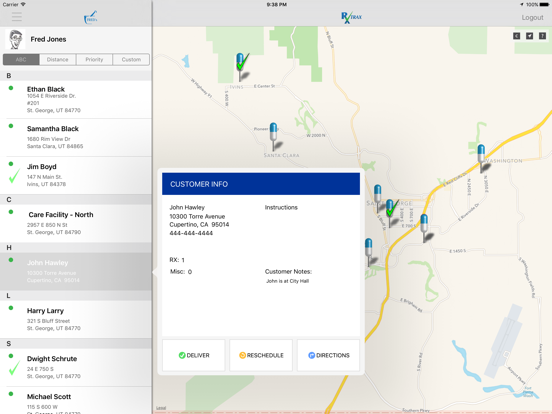
Task: Tap green status dot for John Hawley
Action: (x=11, y=260)
